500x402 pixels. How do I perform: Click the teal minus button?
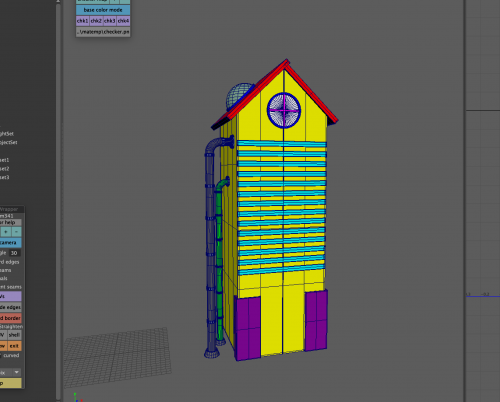(x=16, y=232)
